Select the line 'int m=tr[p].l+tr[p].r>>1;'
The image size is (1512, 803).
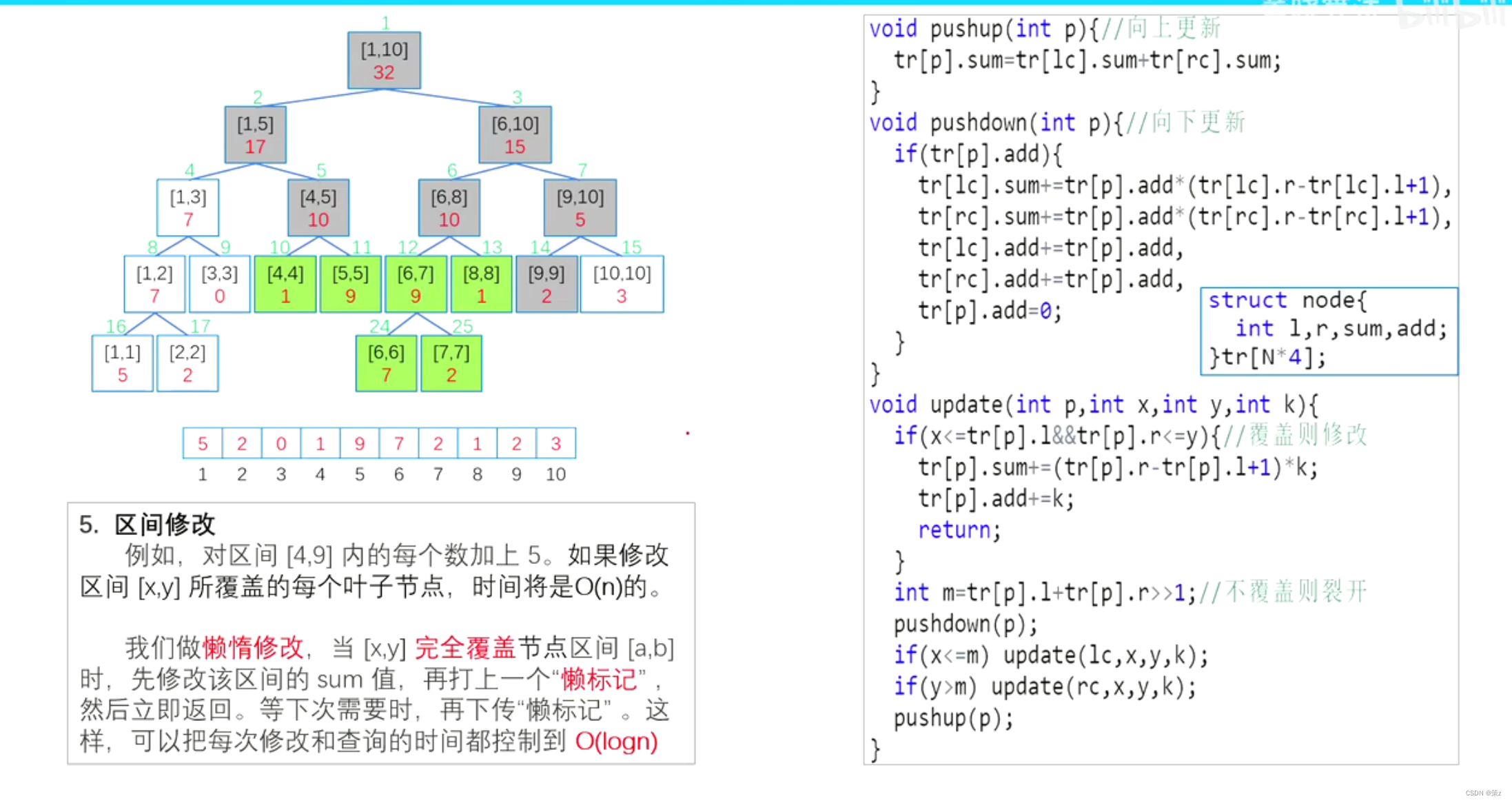(1045, 593)
